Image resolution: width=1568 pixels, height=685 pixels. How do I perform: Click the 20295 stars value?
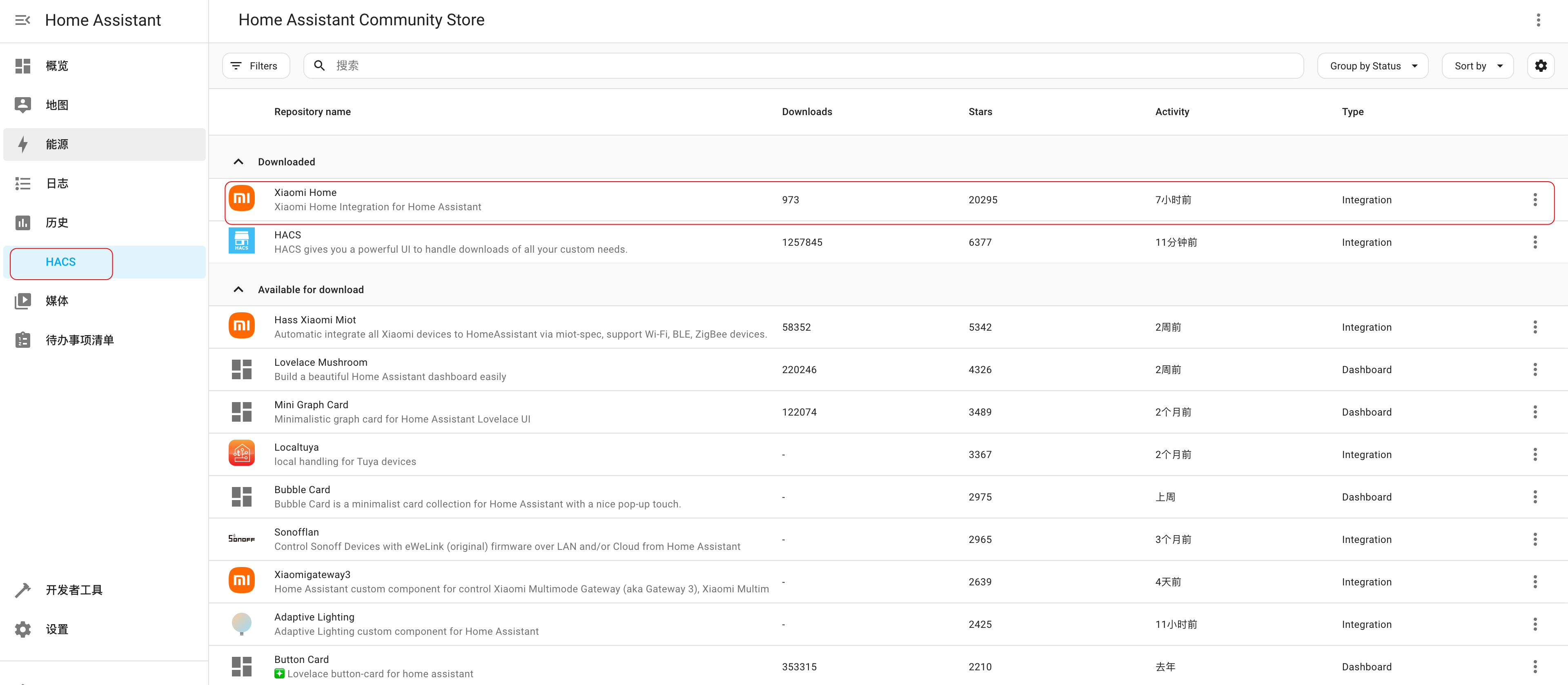click(982, 200)
